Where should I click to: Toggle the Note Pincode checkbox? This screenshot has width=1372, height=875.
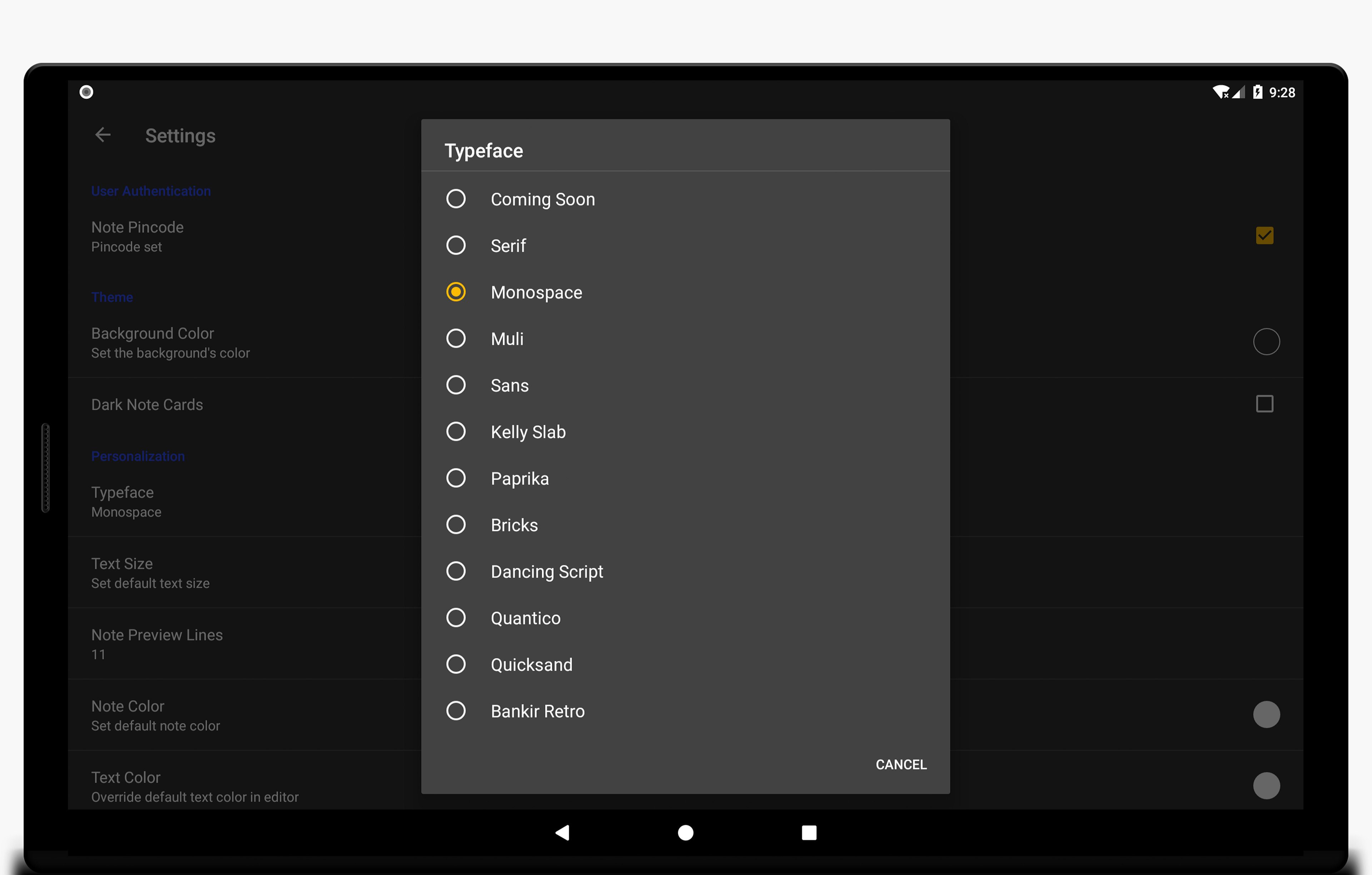click(x=1264, y=235)
